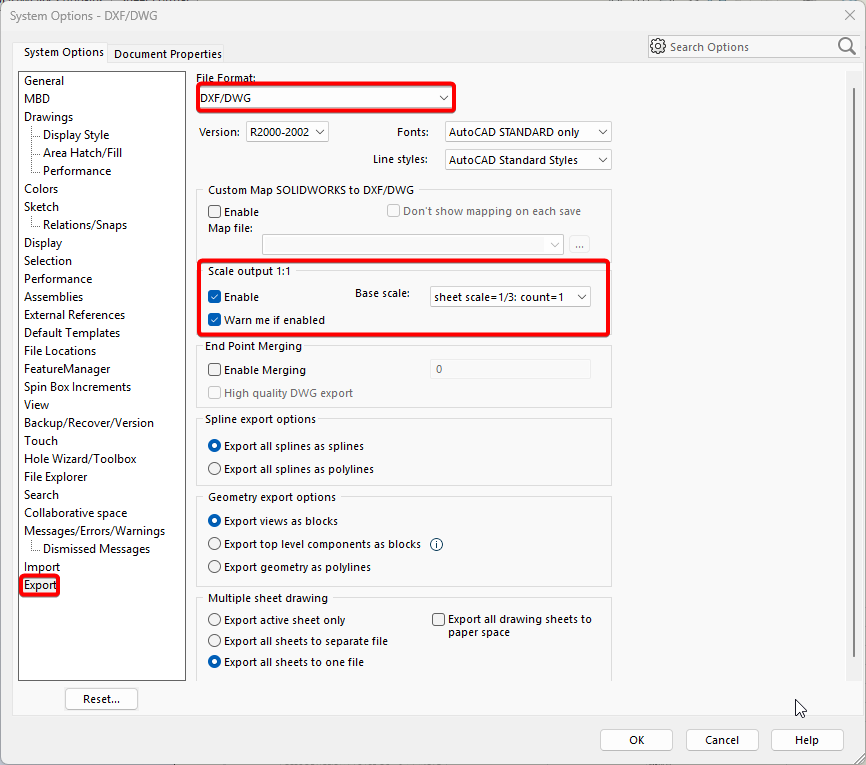The height and width of the screenshot is (765, 866).
Task: Select Spin Box Increments in options list
Action: pos(77,387)
